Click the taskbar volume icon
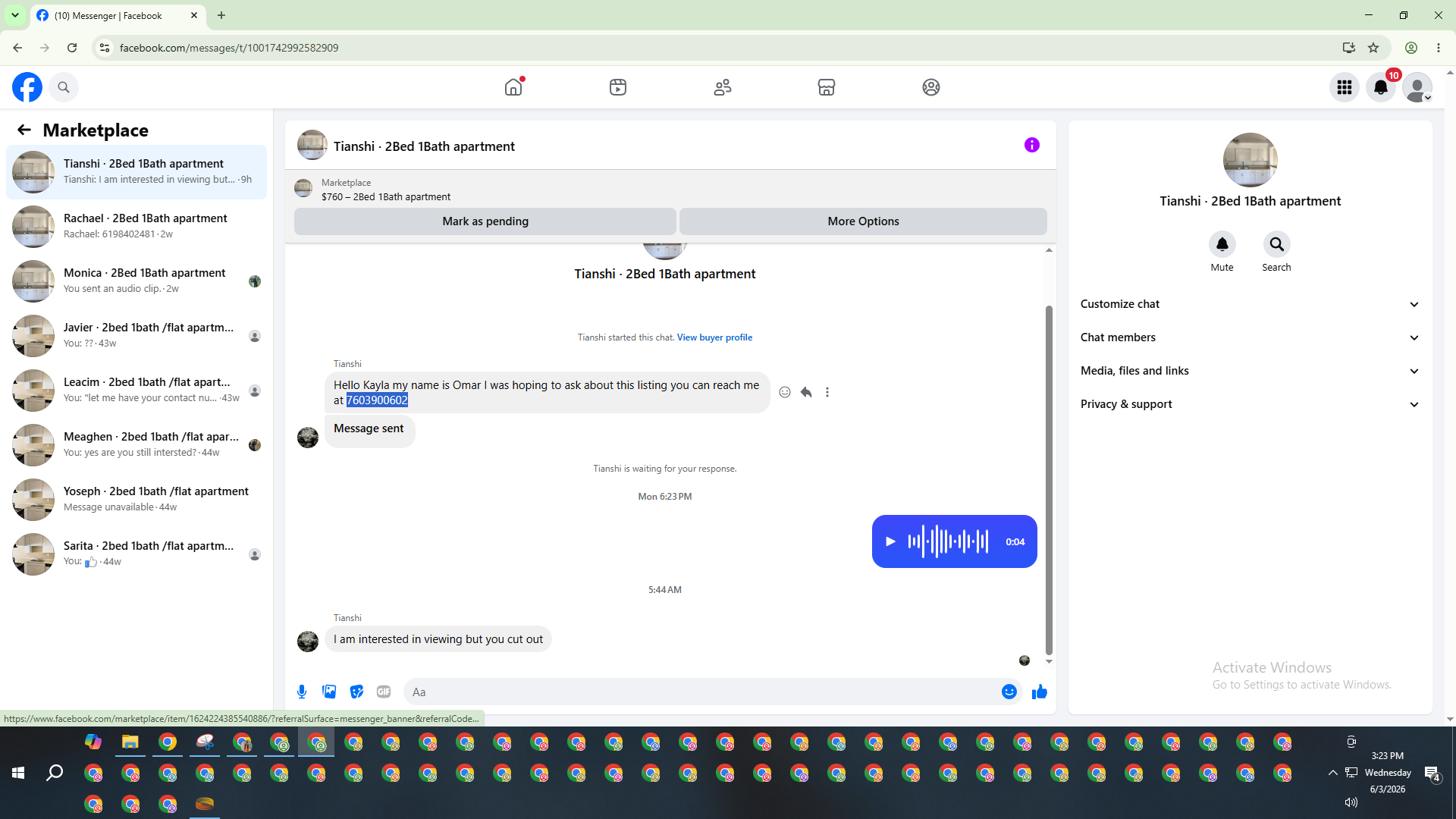The height and width of the screenshot is (819, 1456). click(x=1351, y=802)
